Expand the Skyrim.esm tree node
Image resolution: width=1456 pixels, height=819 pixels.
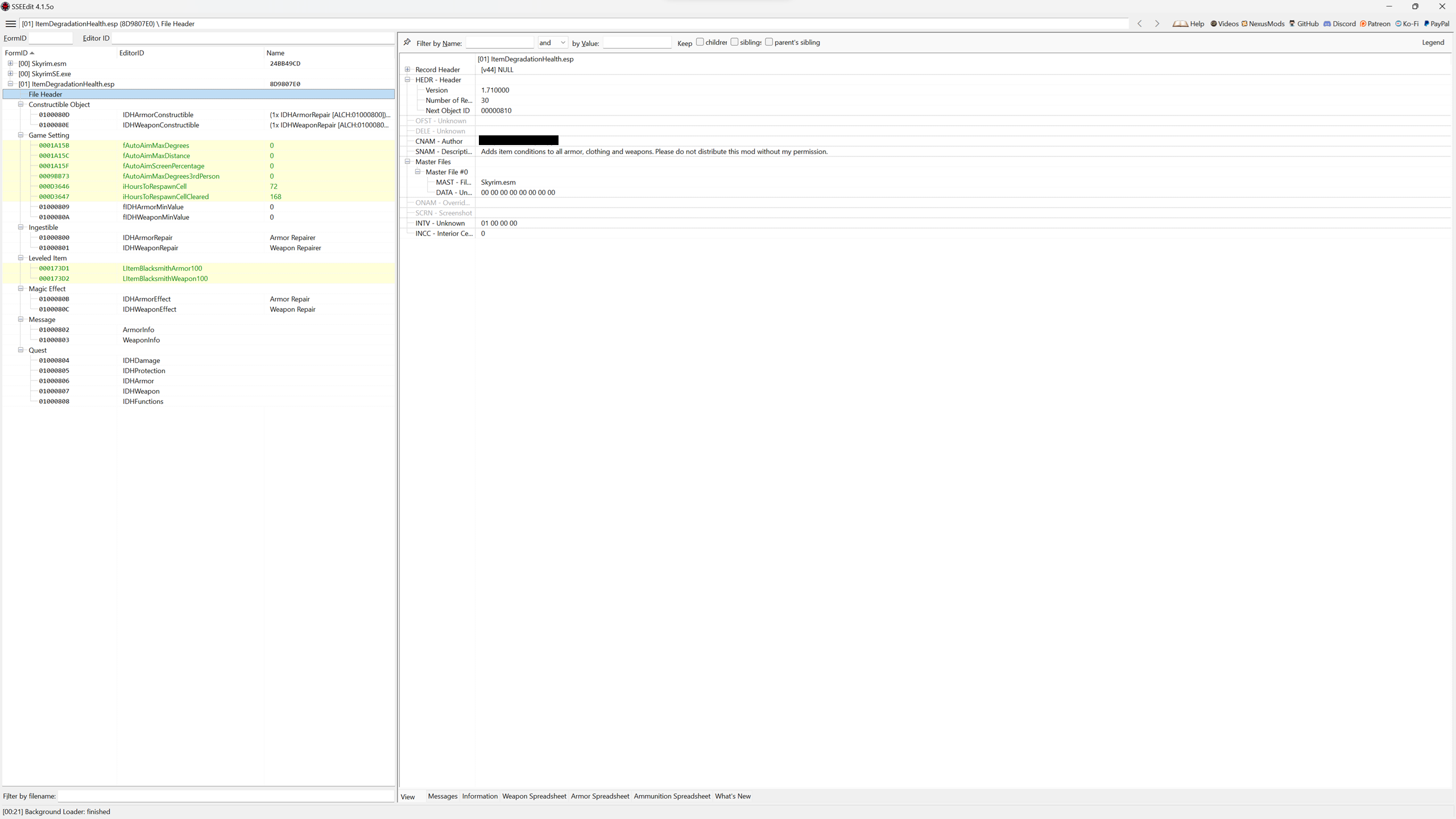pyautogui.click(x=10, y=63)
